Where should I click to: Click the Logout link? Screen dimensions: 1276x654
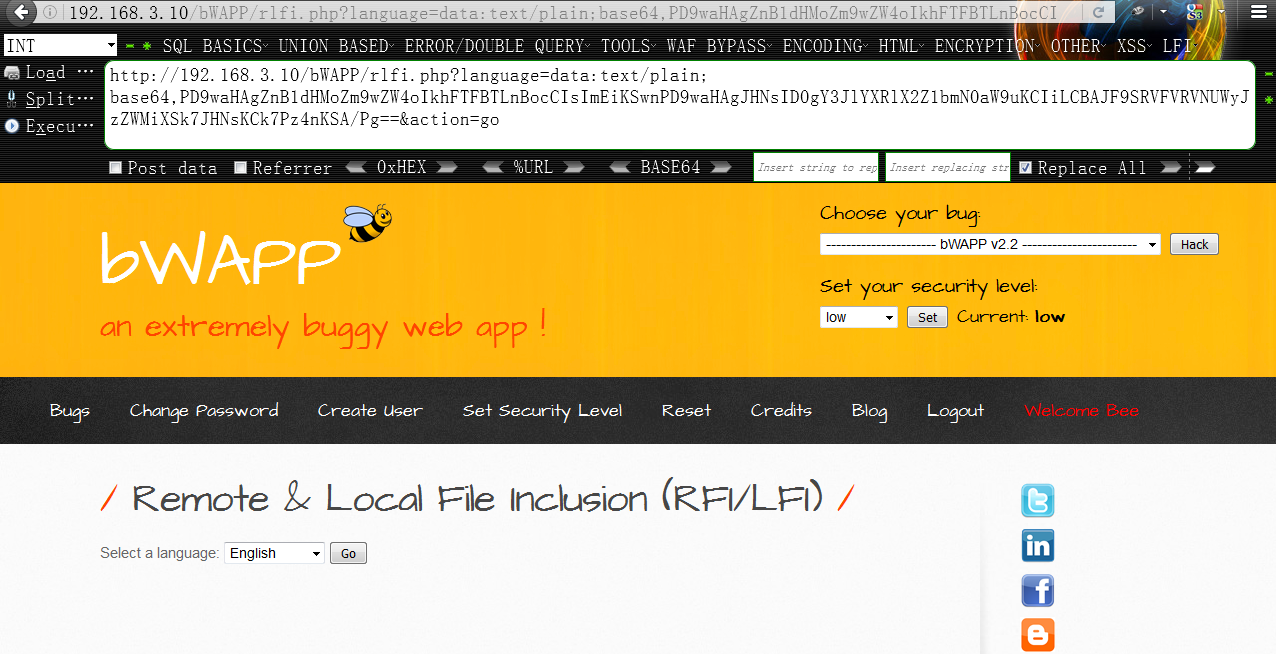tap(955, 411)
